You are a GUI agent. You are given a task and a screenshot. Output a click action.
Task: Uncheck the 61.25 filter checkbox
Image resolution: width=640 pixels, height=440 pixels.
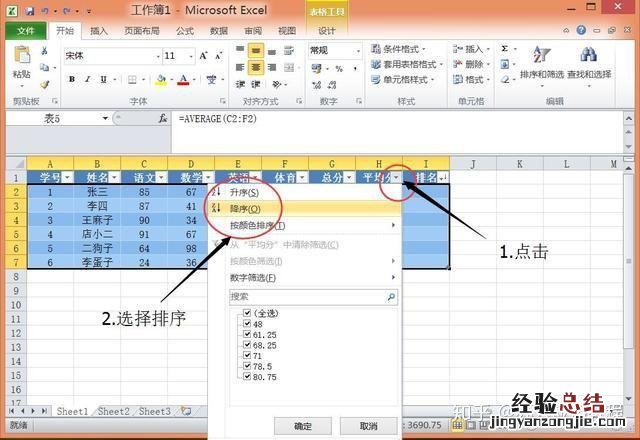[247, 334]
